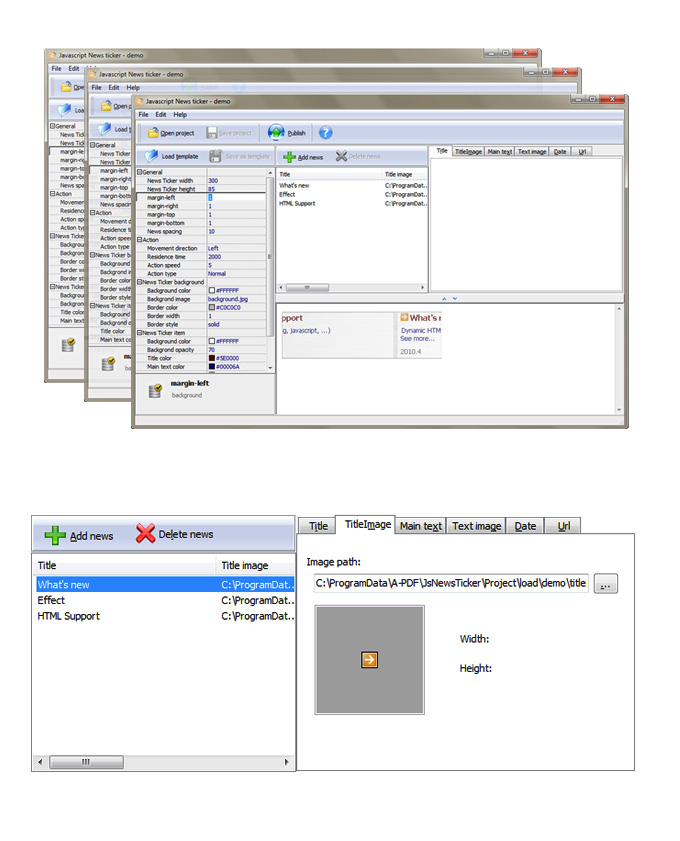The image size is (680, 841).
Task: Collapse the Action property group
Action: coord(138,240)
